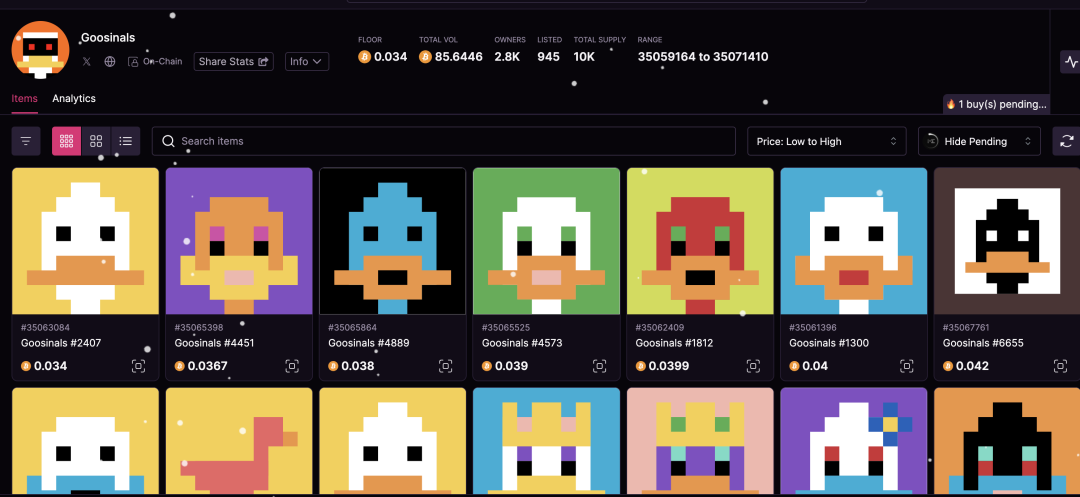Open the Hide Pending dropdown
This screenshot has height=497, width=1080.
[979, 141]
